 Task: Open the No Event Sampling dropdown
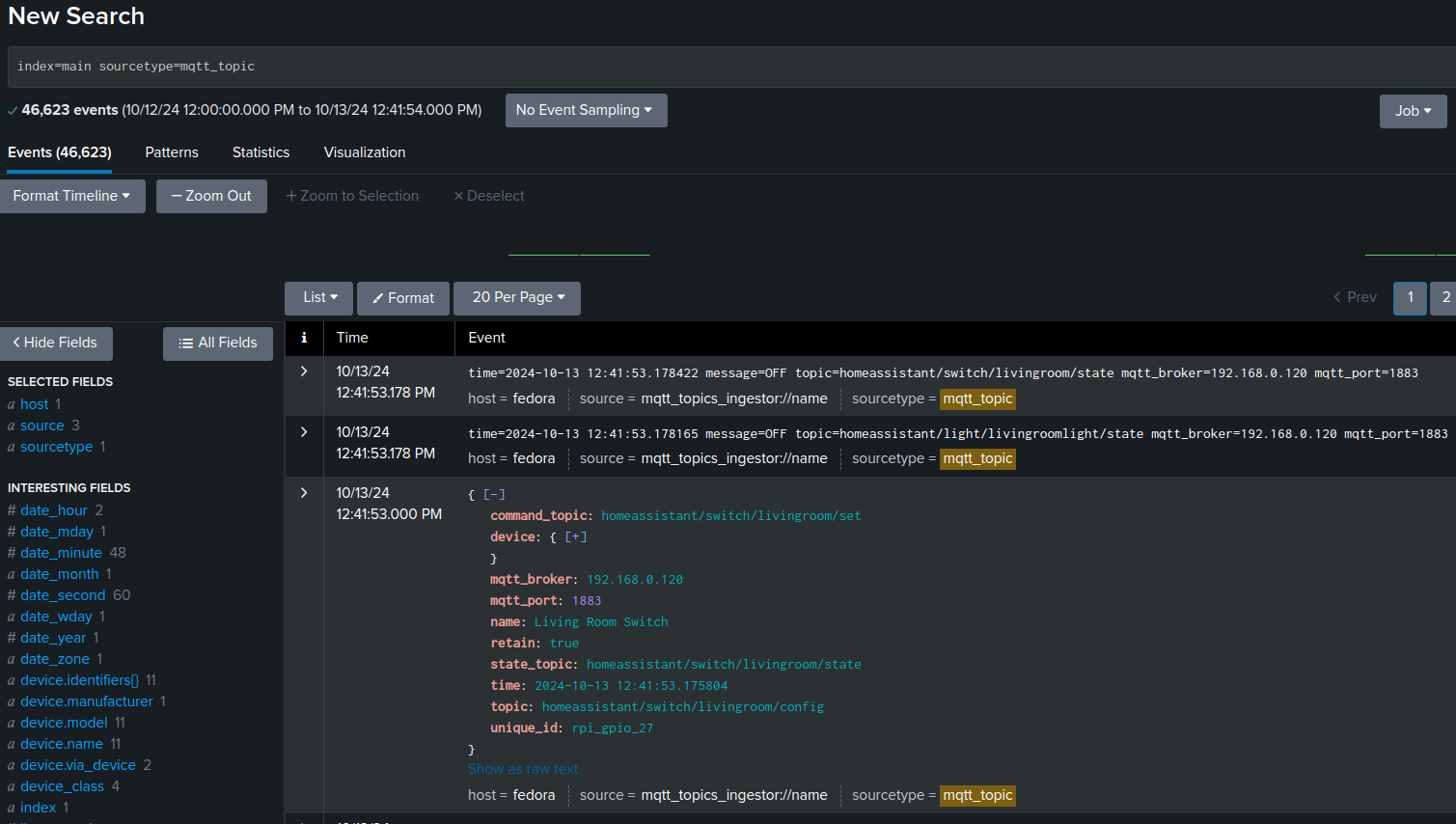tap(586, 110)
